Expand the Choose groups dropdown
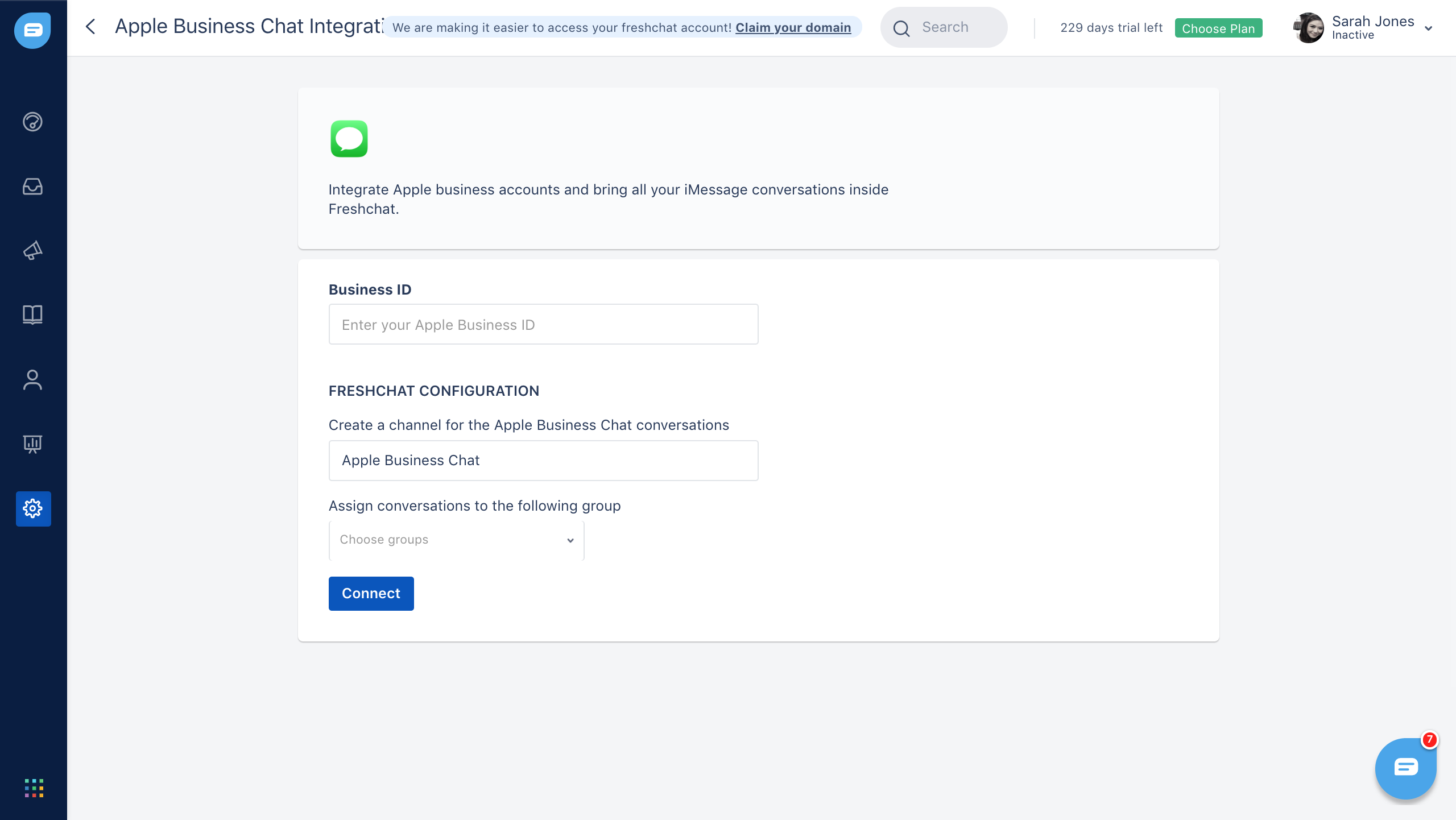Screen dimensions: 1456x820 pyautogui.click(x=456, y=540)
